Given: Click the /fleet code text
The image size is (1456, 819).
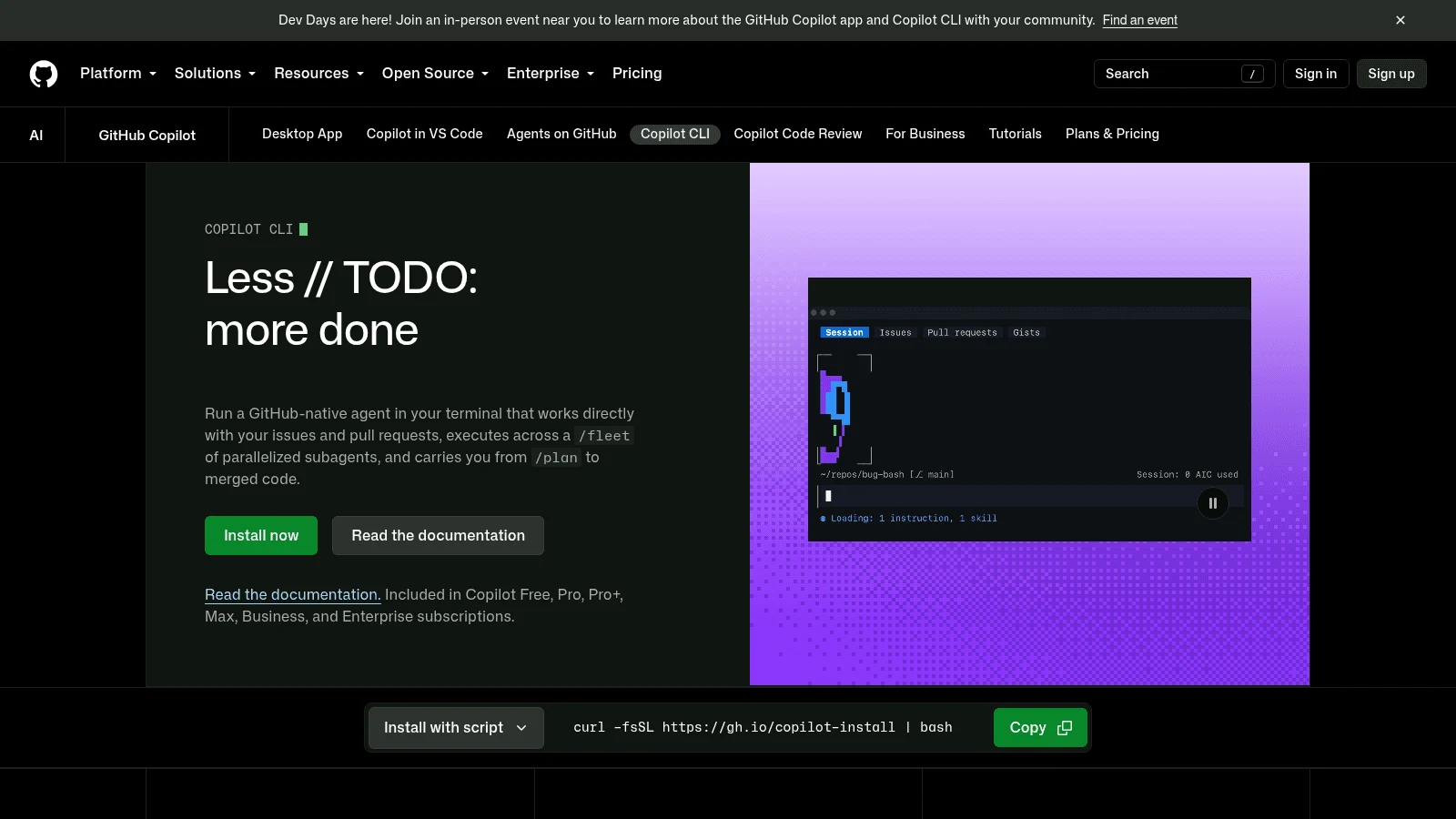Looking at the screenshot, I should click(x=604, y=436).
